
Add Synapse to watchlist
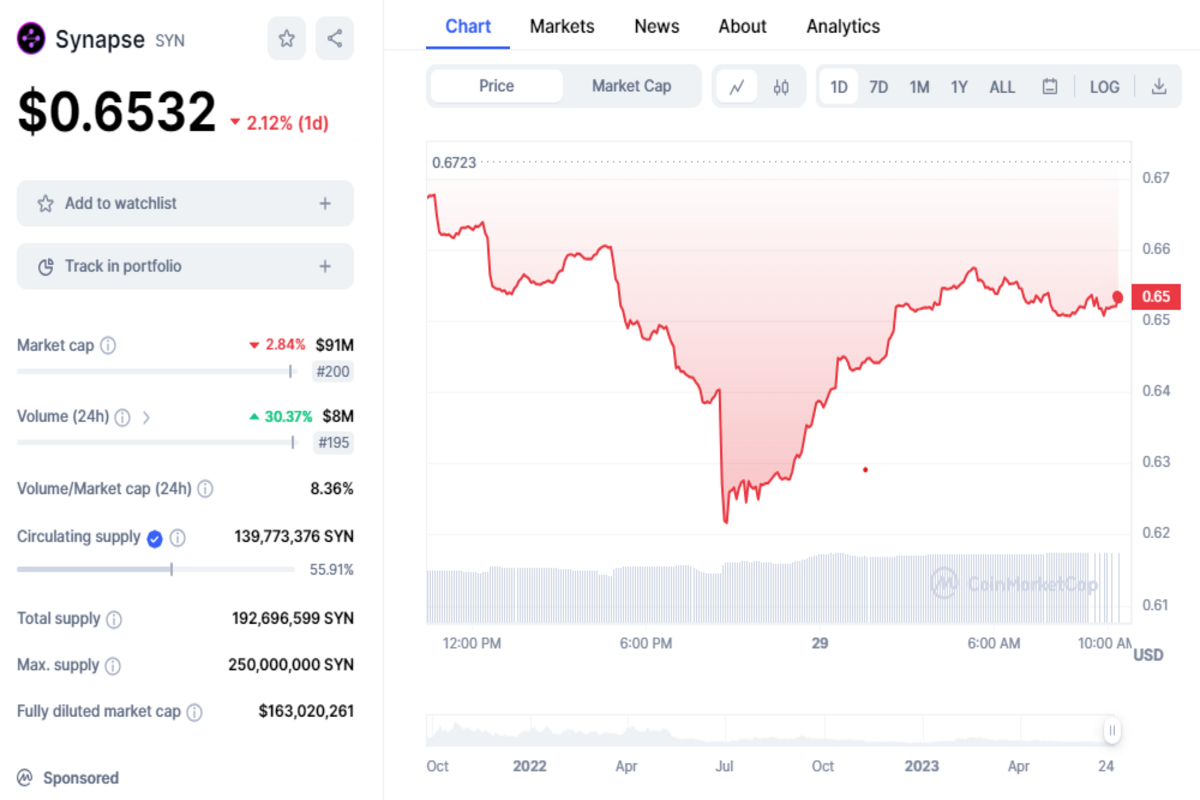[185, 204]
